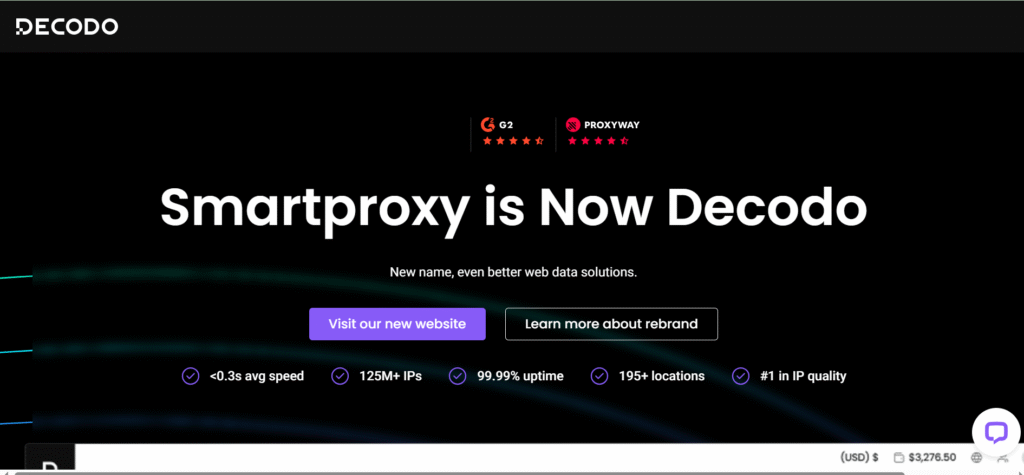Click the G2 star rating row
Screen dimensions: 1024x475
(x=512, y=142)
